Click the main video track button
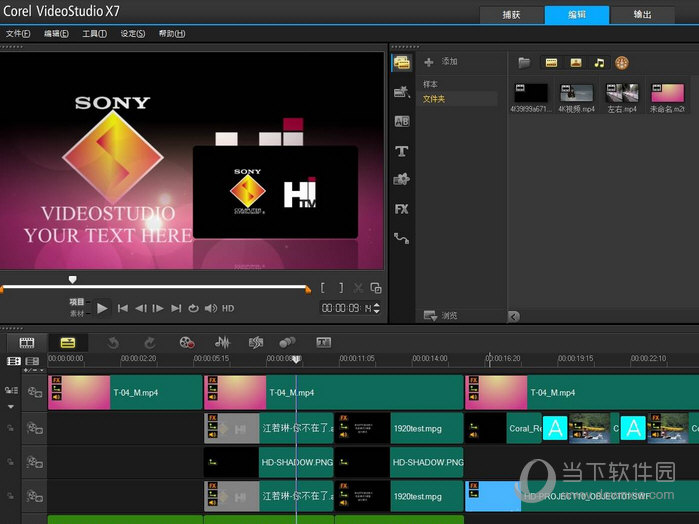The image size is (699, 524). click(x=35, y=392)
